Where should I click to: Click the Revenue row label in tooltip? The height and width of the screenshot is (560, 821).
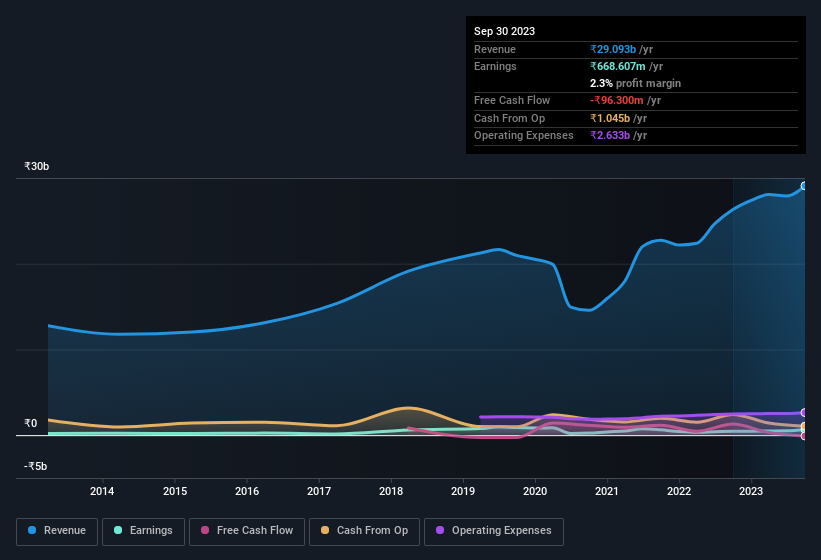(x=495, y=49)
